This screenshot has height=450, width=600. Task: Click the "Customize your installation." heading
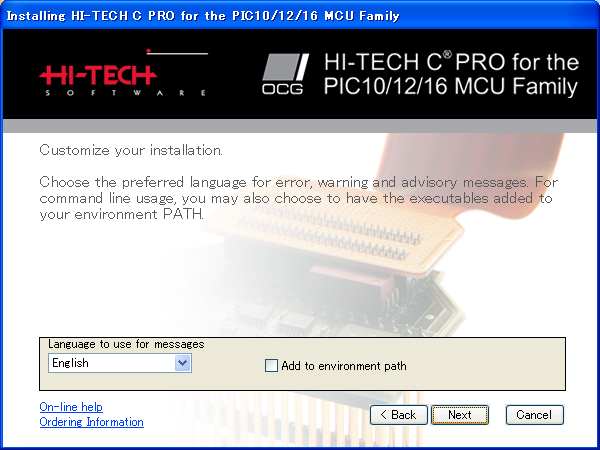[x=131, y=150]
